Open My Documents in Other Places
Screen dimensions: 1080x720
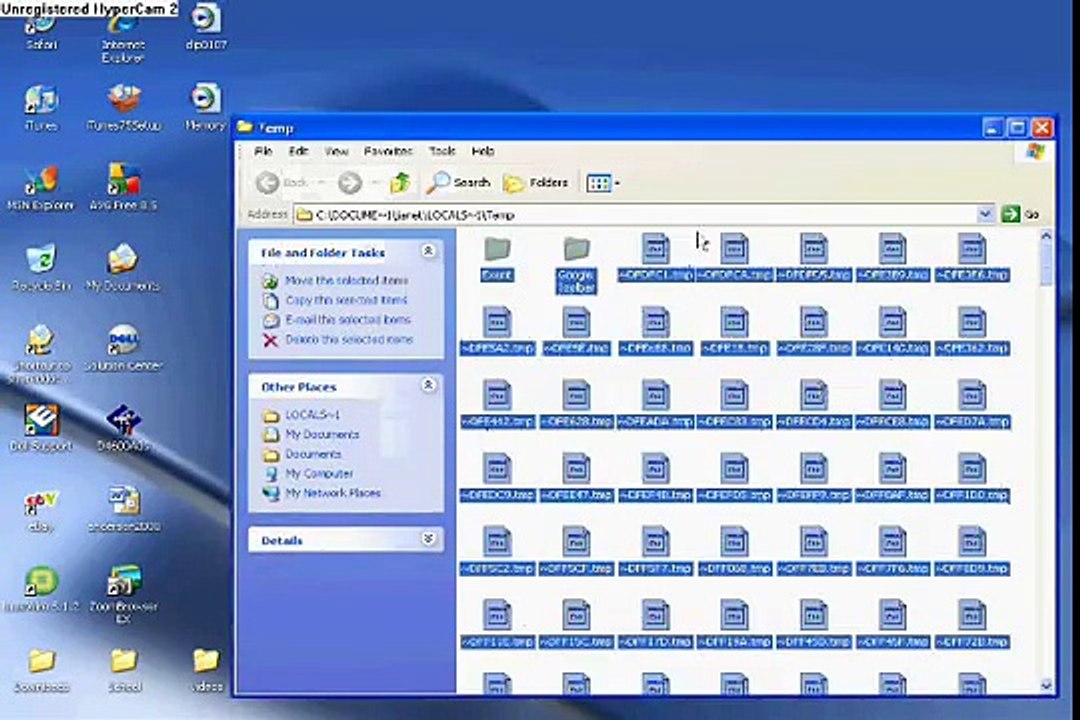[322, 435]
